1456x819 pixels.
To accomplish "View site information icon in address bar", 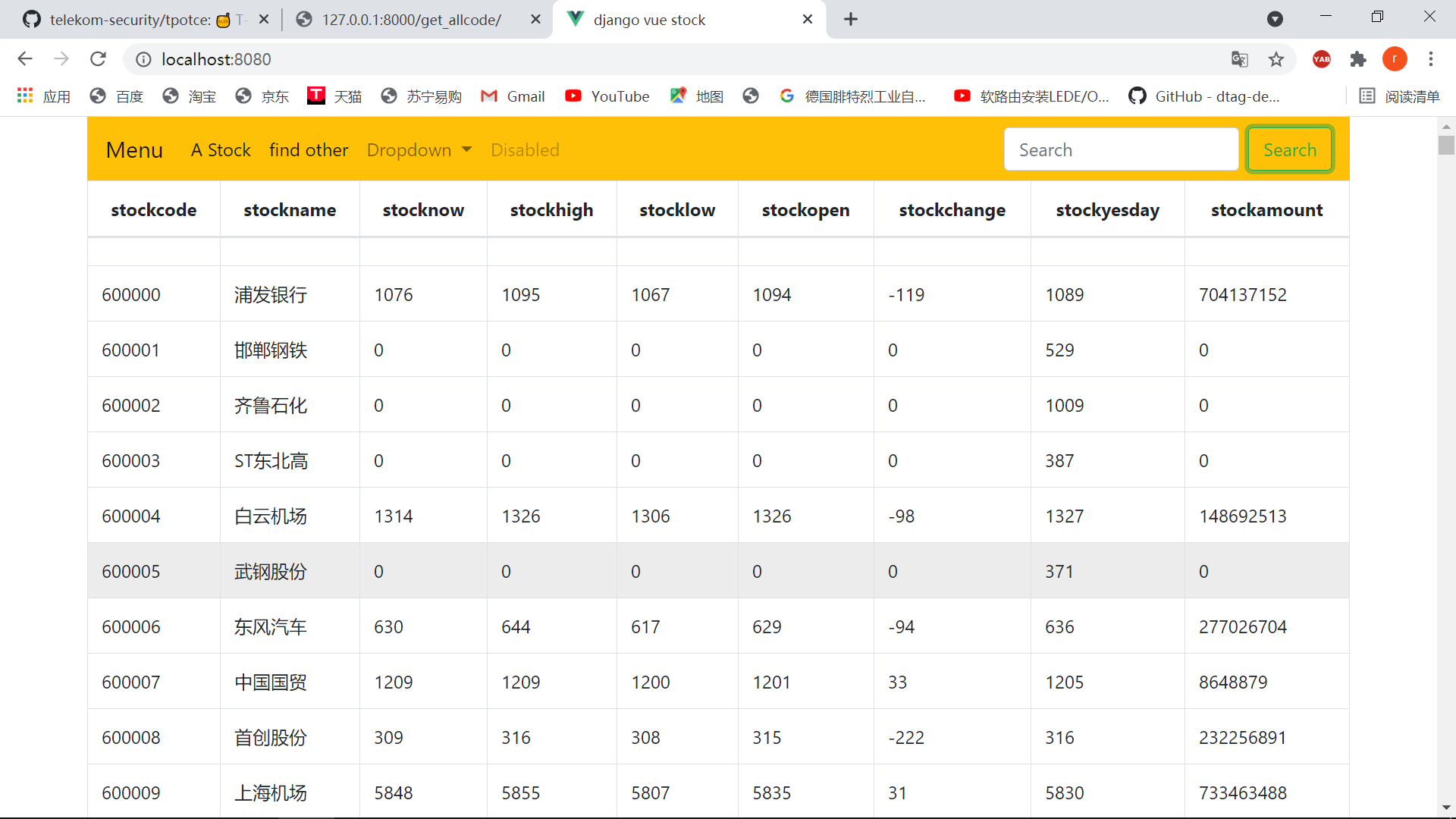I will (143, 59).
